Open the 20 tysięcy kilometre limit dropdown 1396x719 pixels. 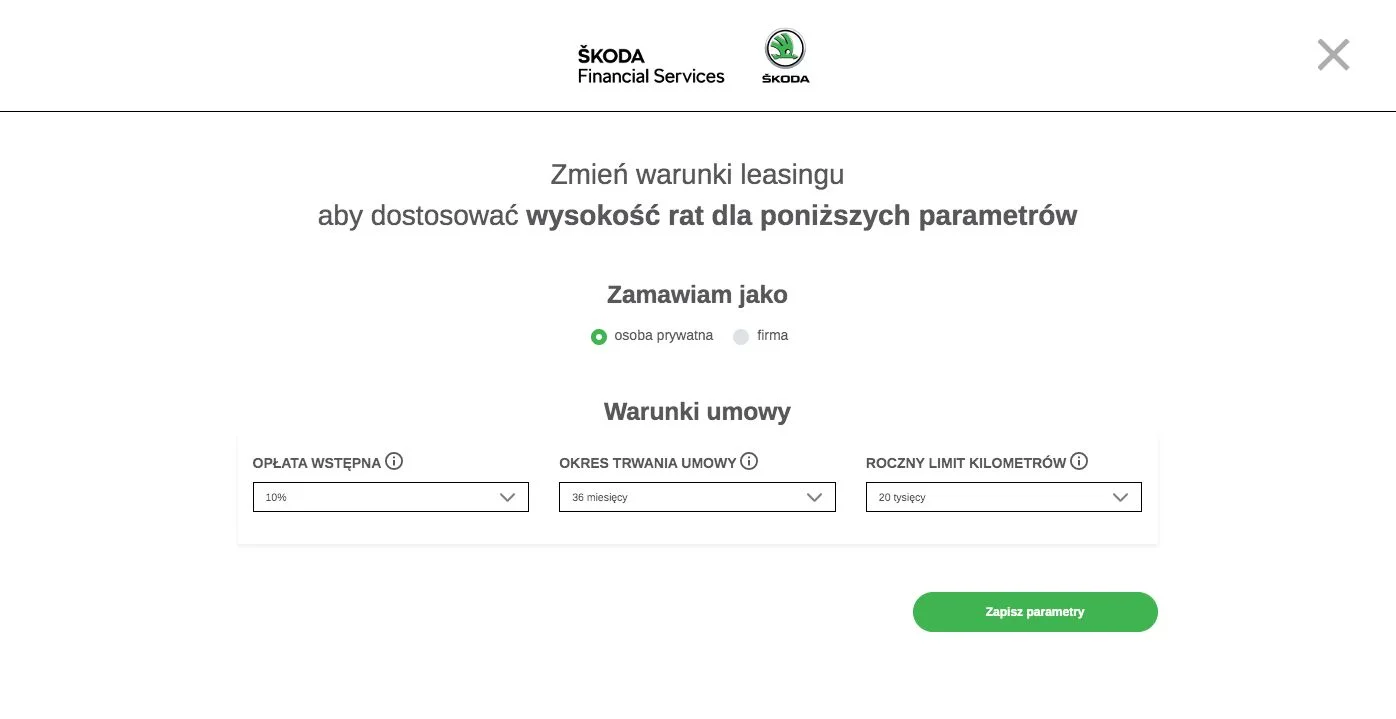(x=1004, y=497)
